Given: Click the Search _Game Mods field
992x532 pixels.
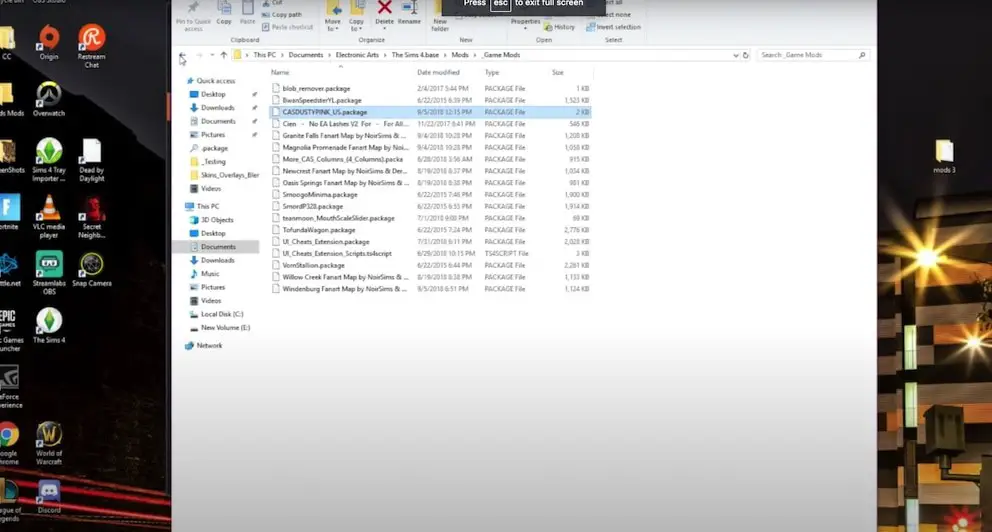Looking at the screenshot, I should coord(812,55).
